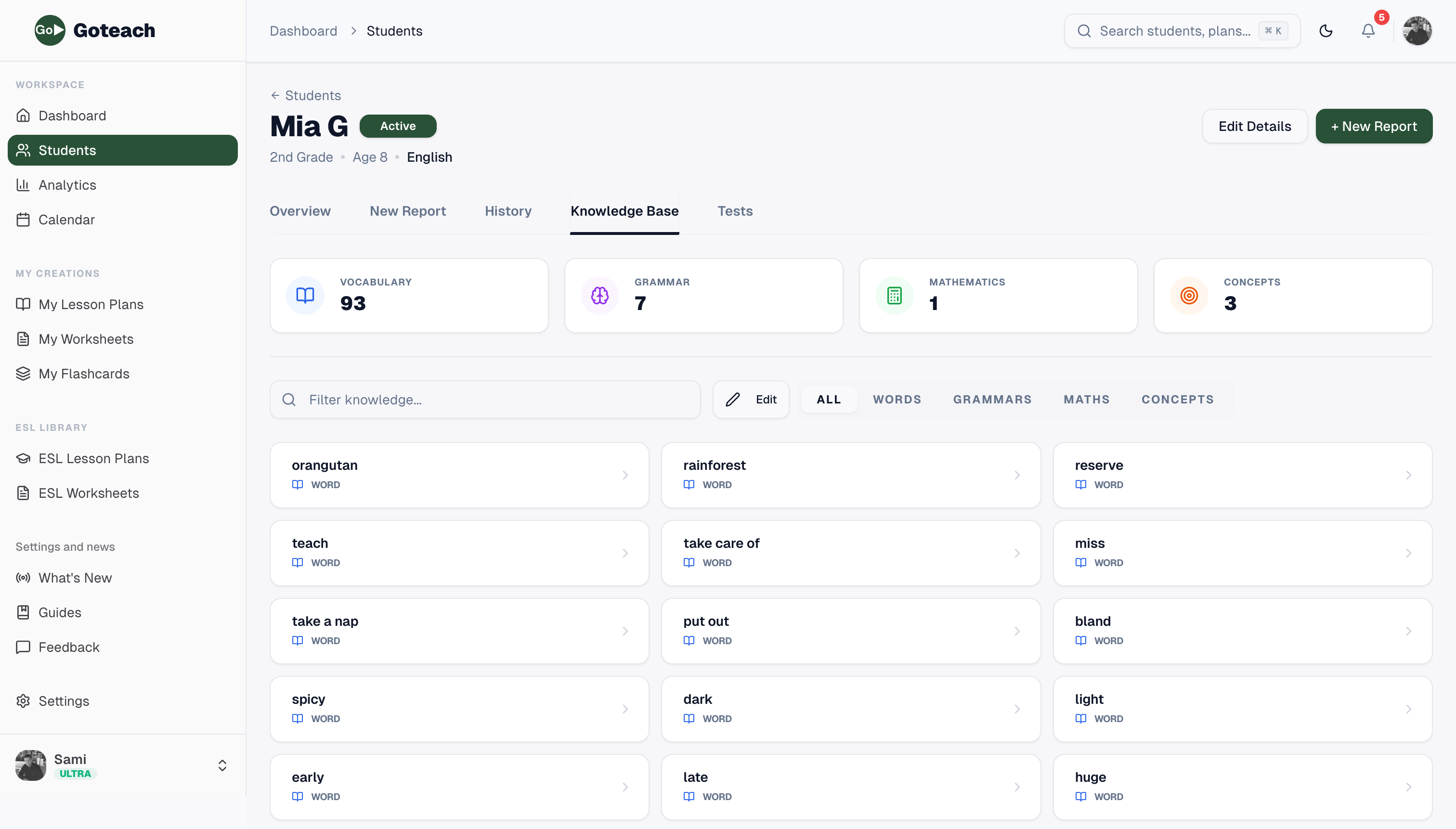This screenshot has height=829, width=1456.
Task: Expand the orangutan word entry chevron
Action: [625, 475]
